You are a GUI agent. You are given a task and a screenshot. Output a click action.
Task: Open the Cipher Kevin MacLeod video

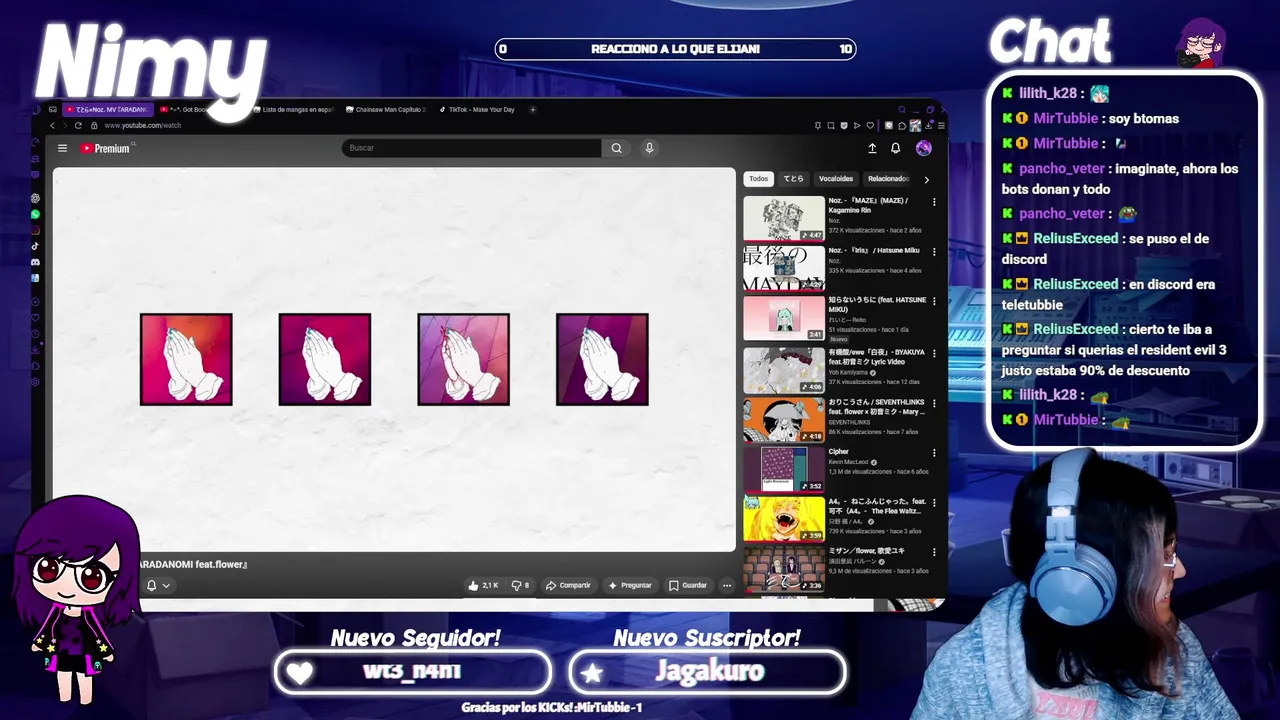pyautogui.click(x=784, y=470)
